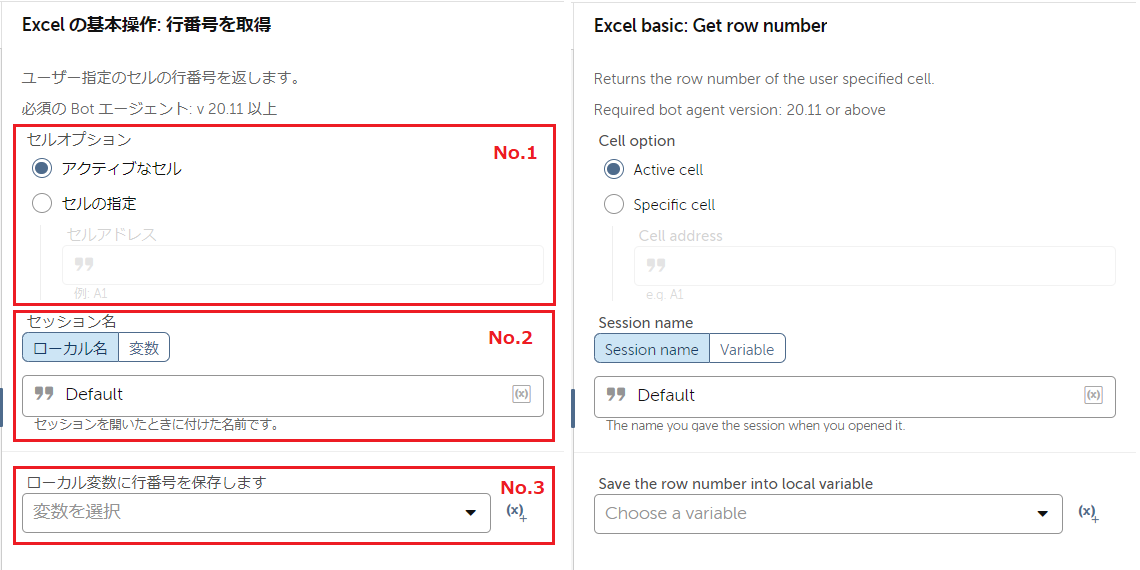Open the 変数を選択 dropdown

(x=256, y=512)
